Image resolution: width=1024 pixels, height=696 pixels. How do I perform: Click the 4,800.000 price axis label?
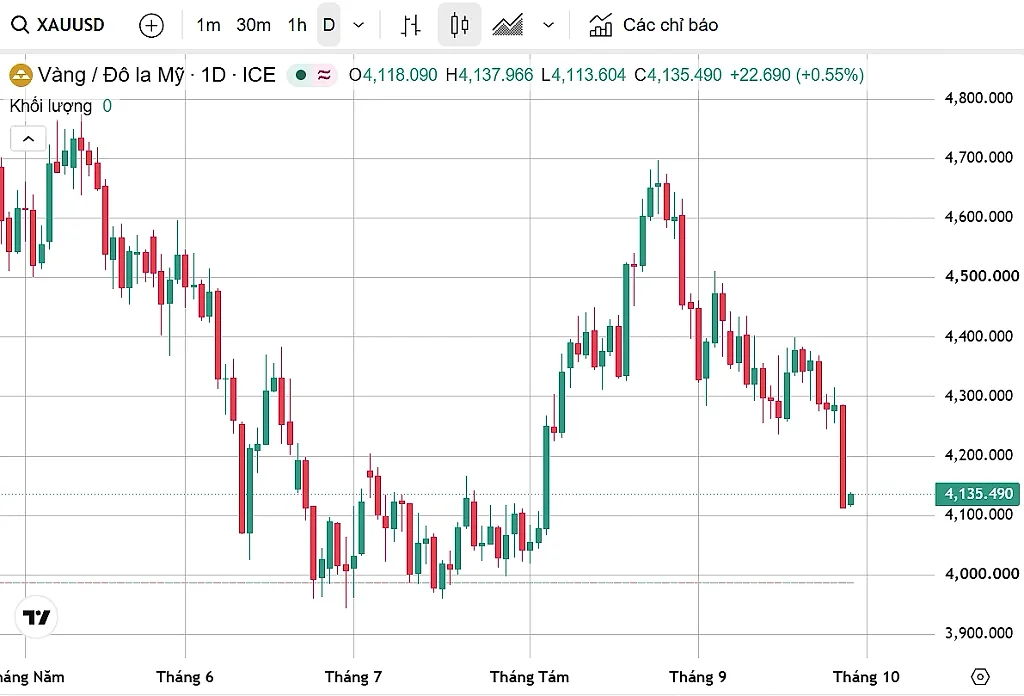pyautogui.click(x=979, y=98)
